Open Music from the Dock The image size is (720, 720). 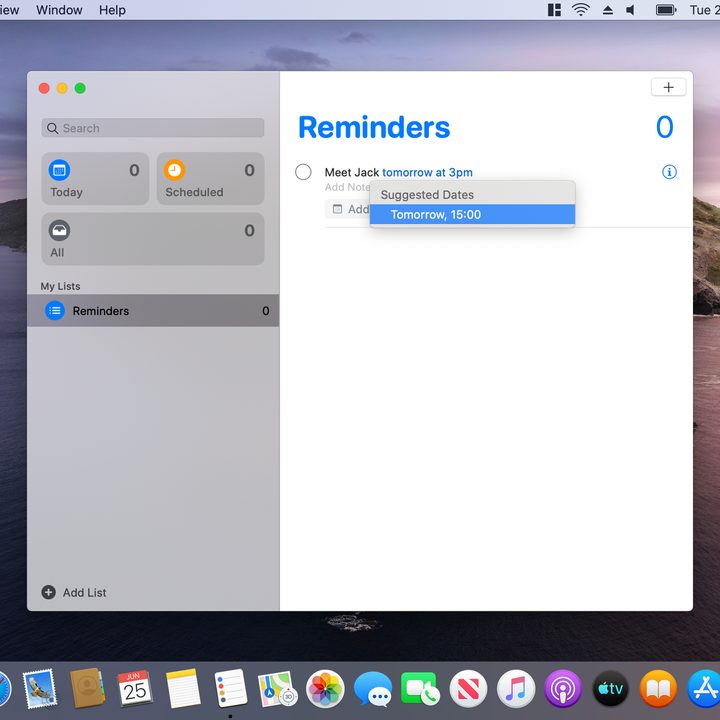click(x=516, y=688)
